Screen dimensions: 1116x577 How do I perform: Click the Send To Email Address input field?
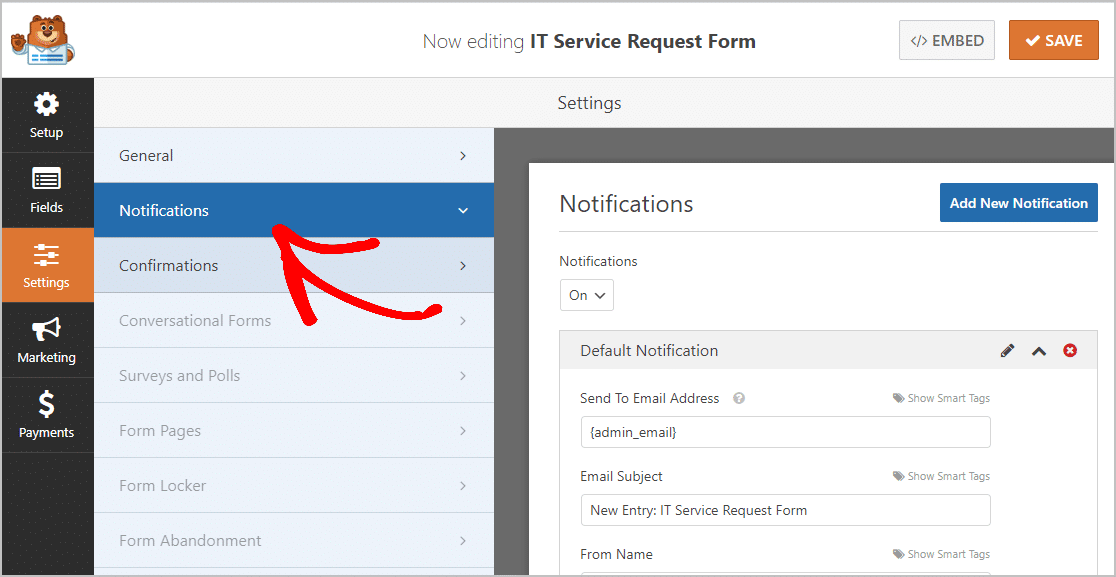pos(786,432)
